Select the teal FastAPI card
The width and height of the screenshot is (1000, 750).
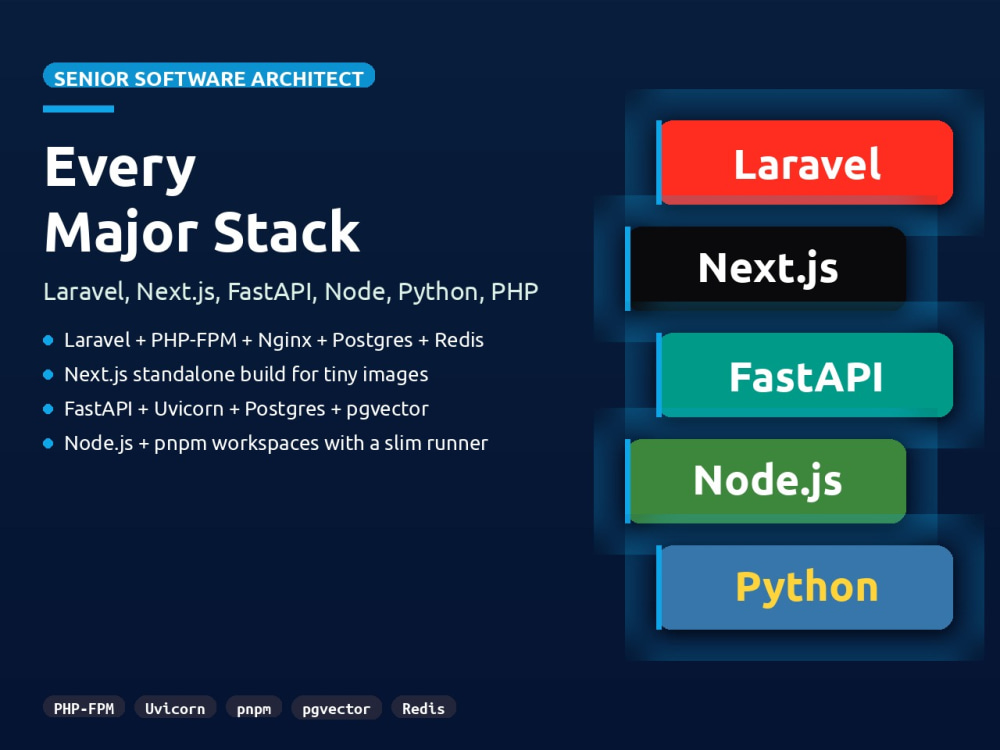click(x=805, y=375)
